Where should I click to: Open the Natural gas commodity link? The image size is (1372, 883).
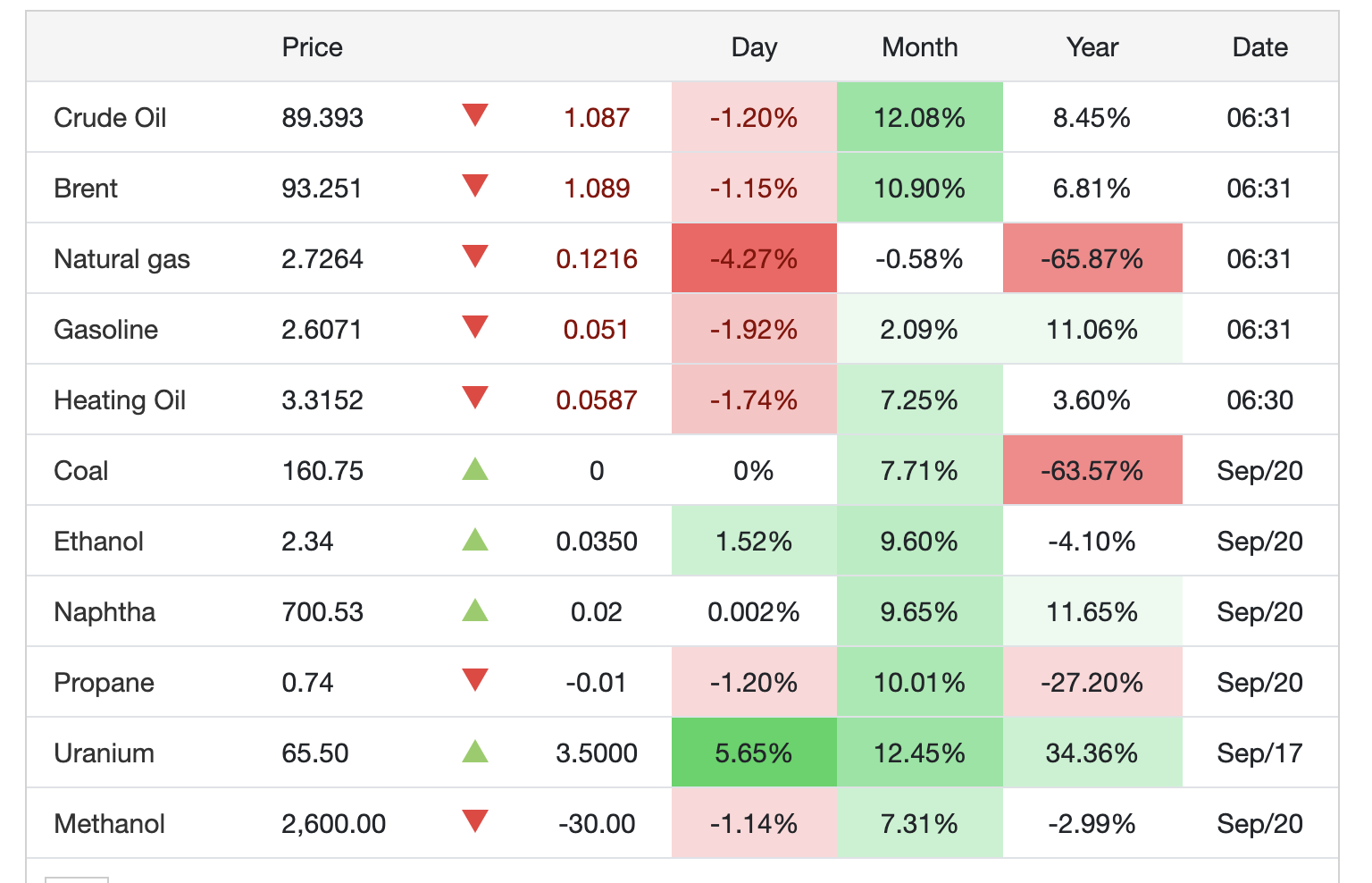(121, 259)
